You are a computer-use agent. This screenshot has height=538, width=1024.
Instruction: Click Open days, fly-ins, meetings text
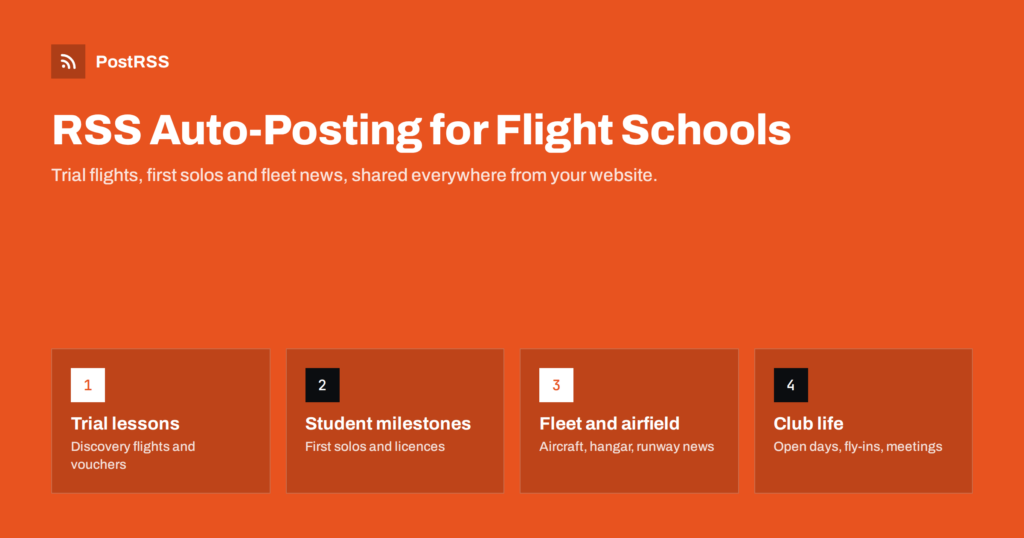857,447
